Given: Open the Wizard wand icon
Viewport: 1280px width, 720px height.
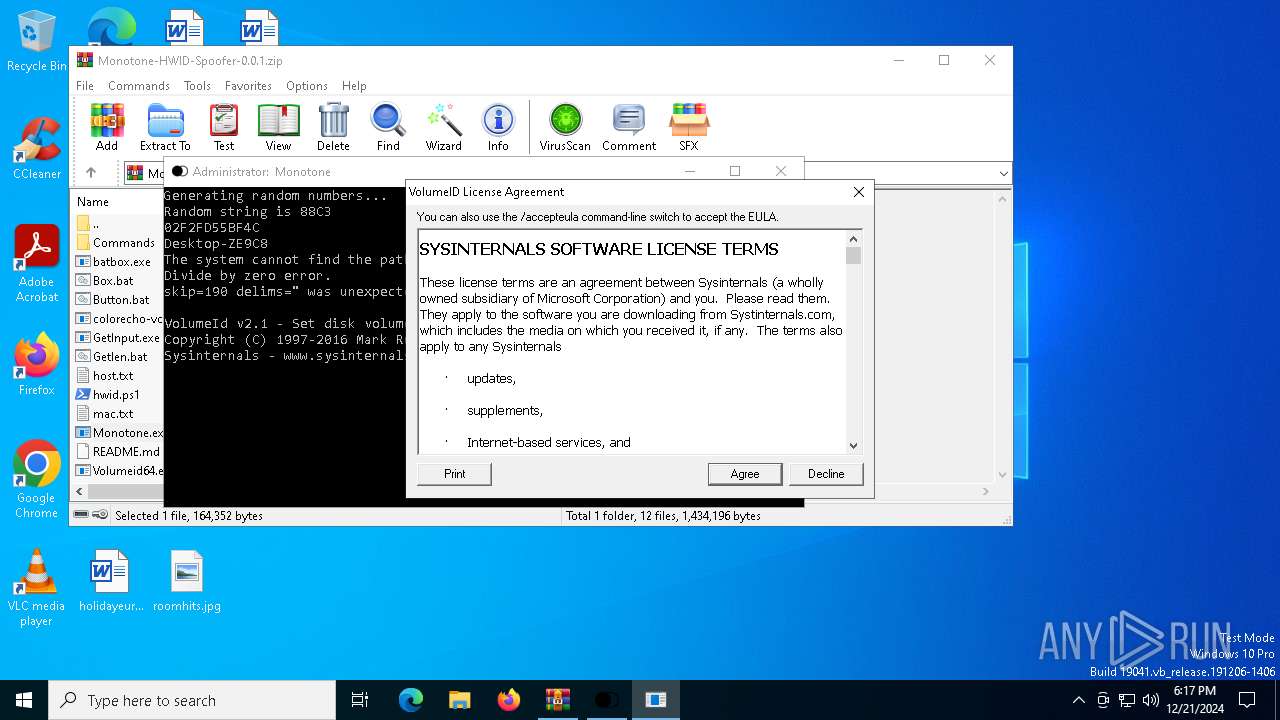Looking at the screenshot, I should [443, 127].
